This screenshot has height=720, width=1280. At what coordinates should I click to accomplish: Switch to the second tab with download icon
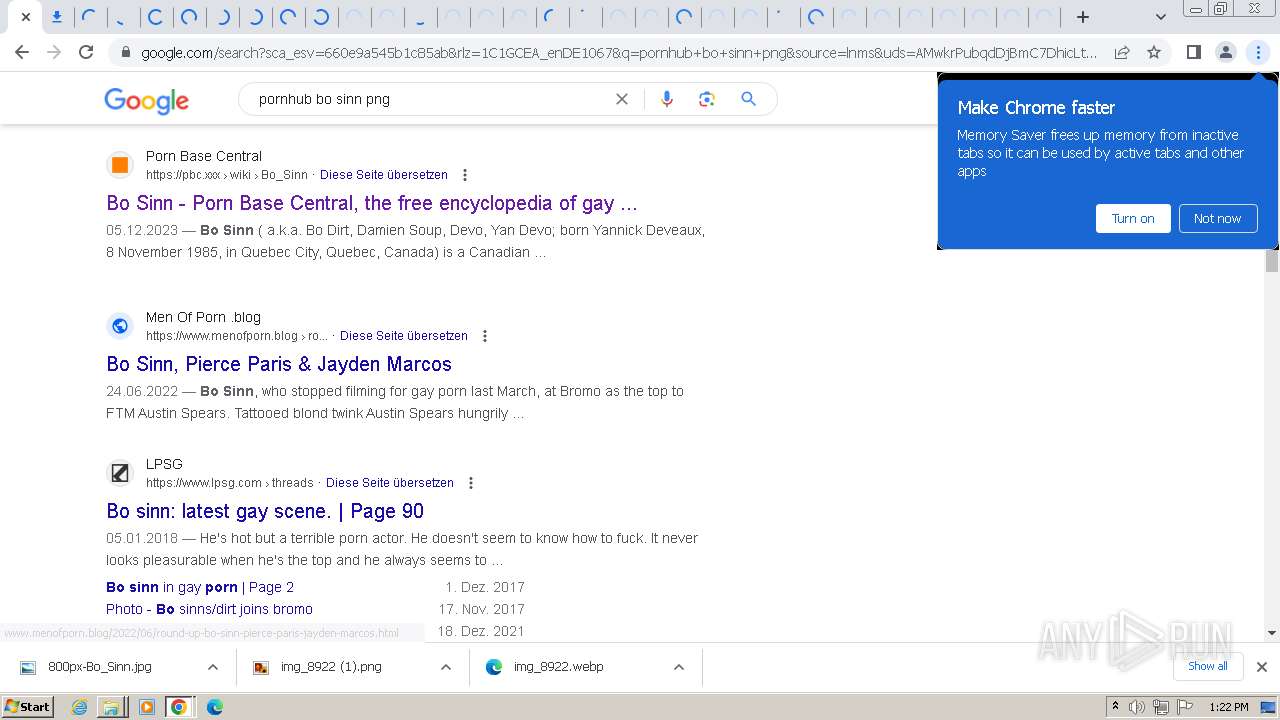(x=57, y=17)
